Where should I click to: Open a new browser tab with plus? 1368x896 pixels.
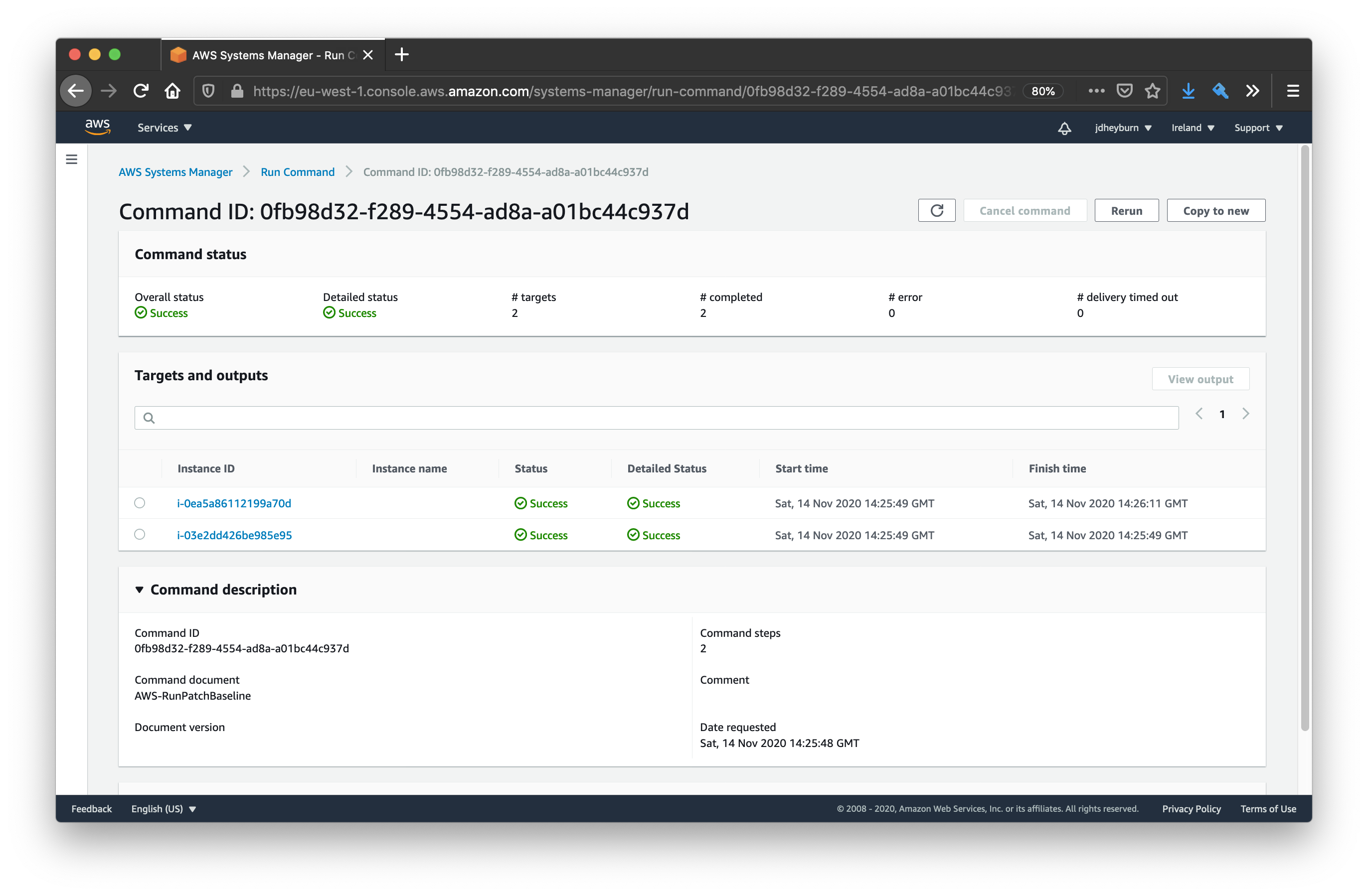402,55
